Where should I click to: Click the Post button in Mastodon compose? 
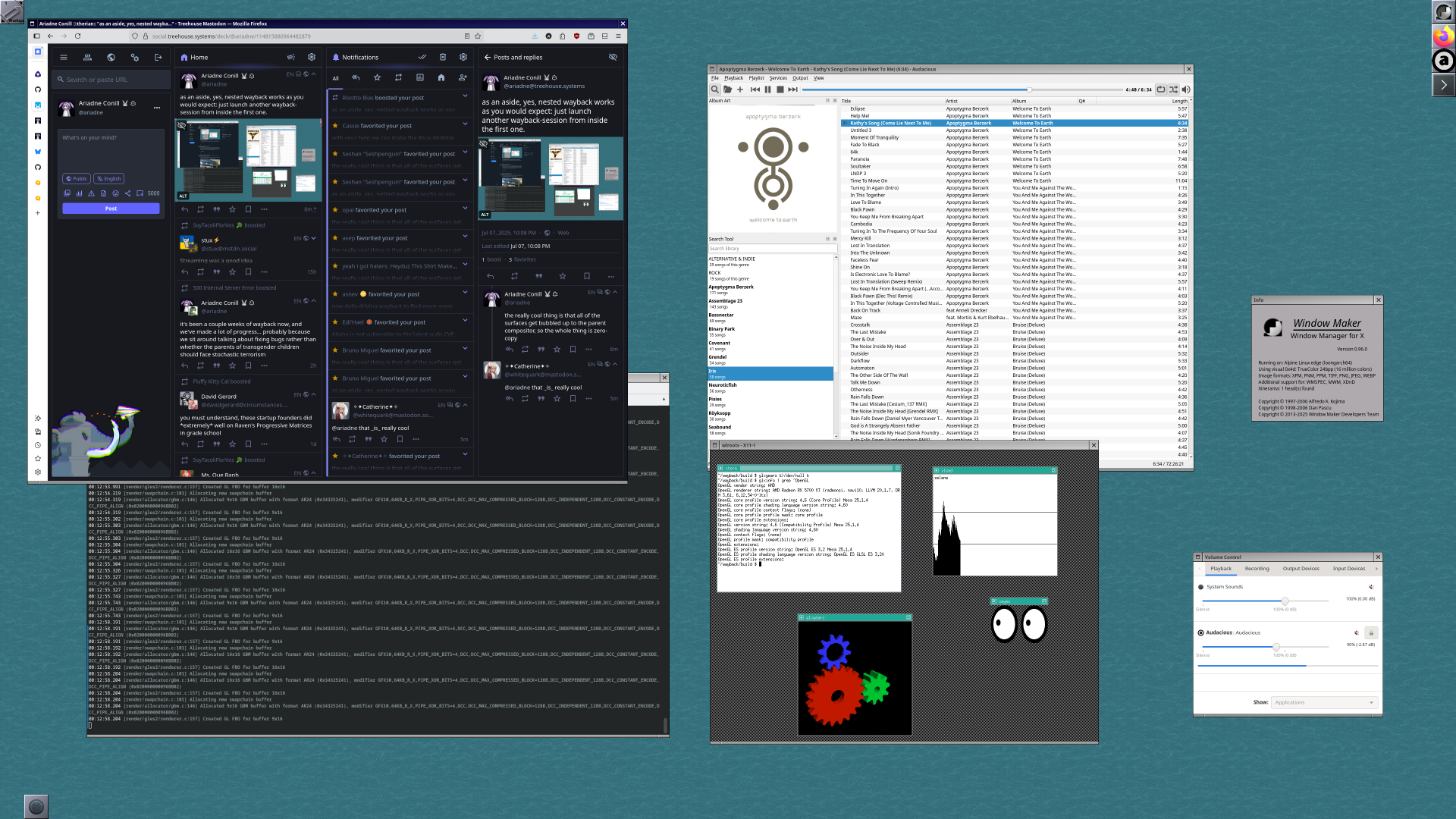(111, 209)
